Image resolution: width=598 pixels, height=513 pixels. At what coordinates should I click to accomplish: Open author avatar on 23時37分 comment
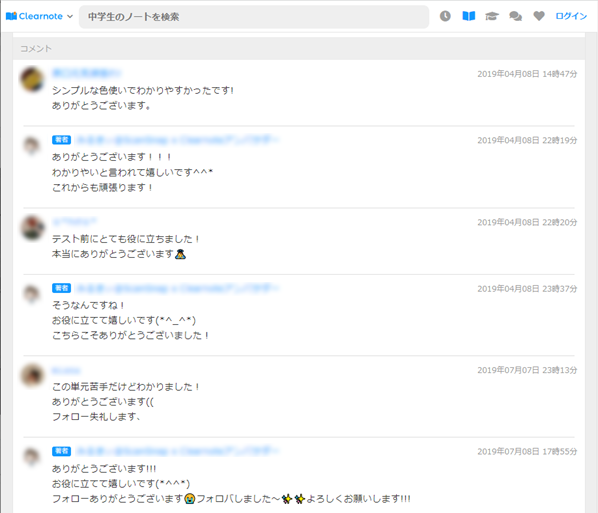[32, 294]
